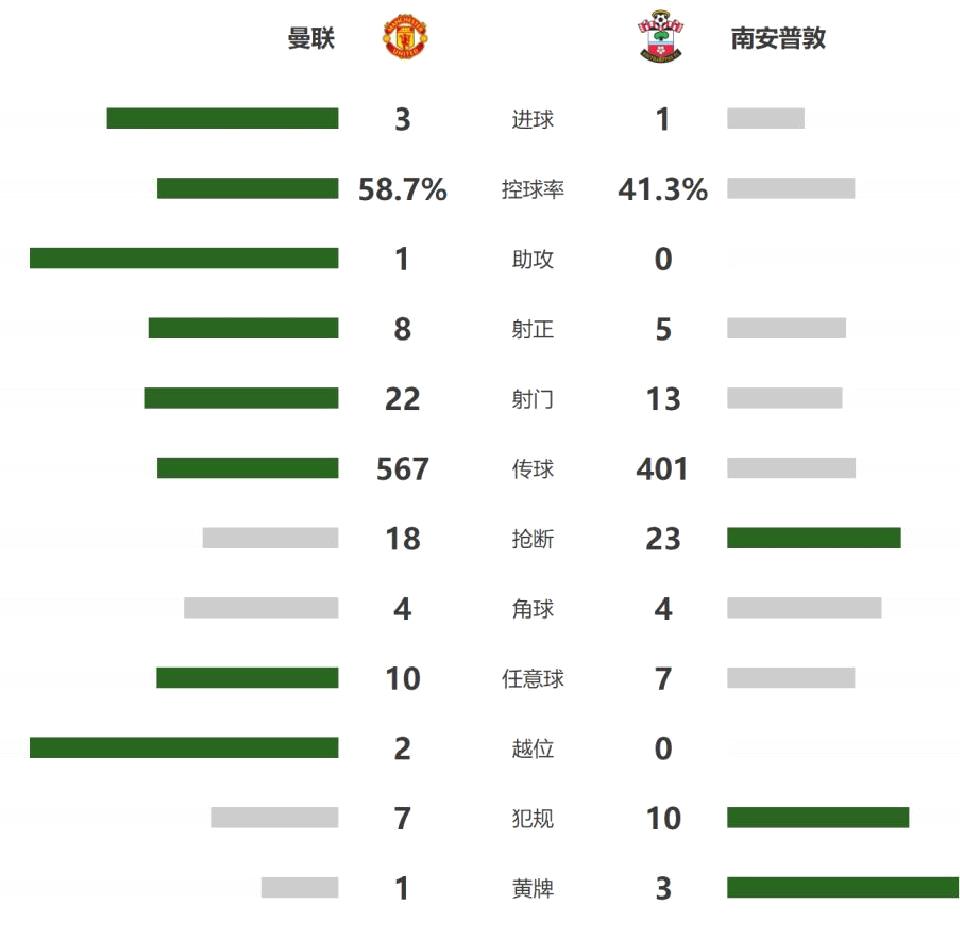Screen dimensions: 960x936
Task: Click Manchester United's green 越位 bar
Action: pyautogui.click(x=184, y=747)
